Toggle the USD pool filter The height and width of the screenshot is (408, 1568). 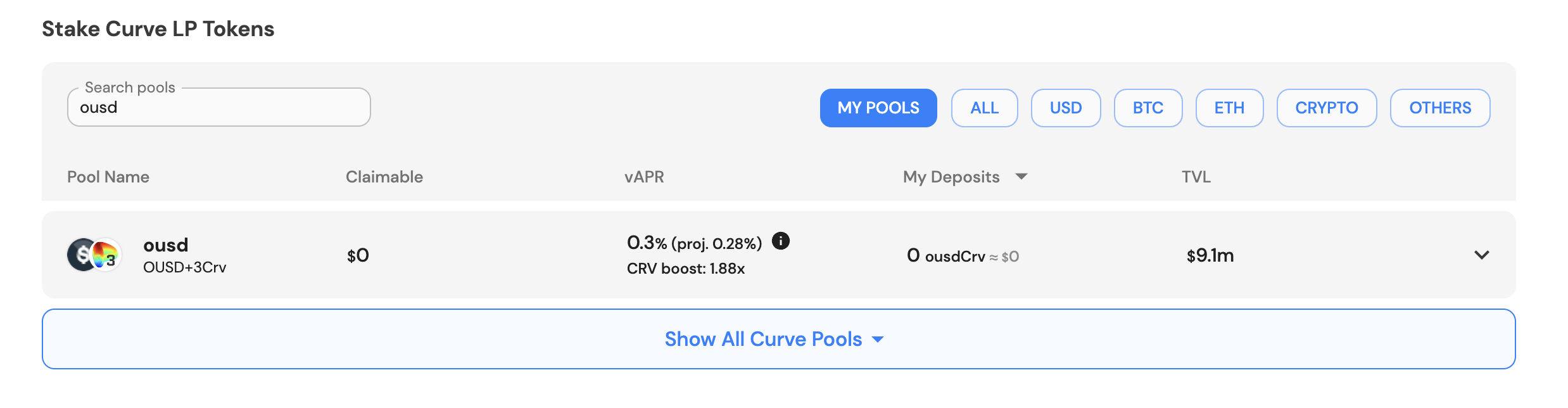point(1066,108)
